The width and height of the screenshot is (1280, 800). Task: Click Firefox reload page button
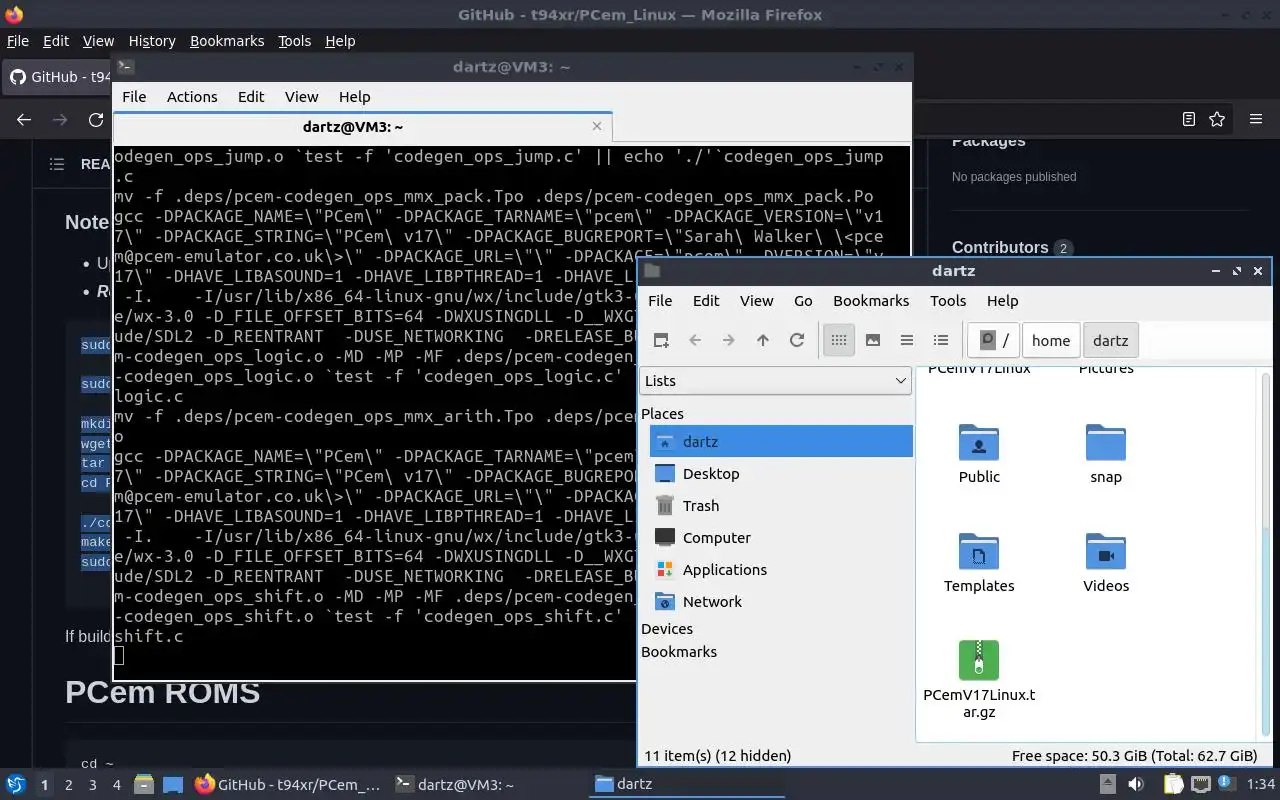click(x=96, y=119)
